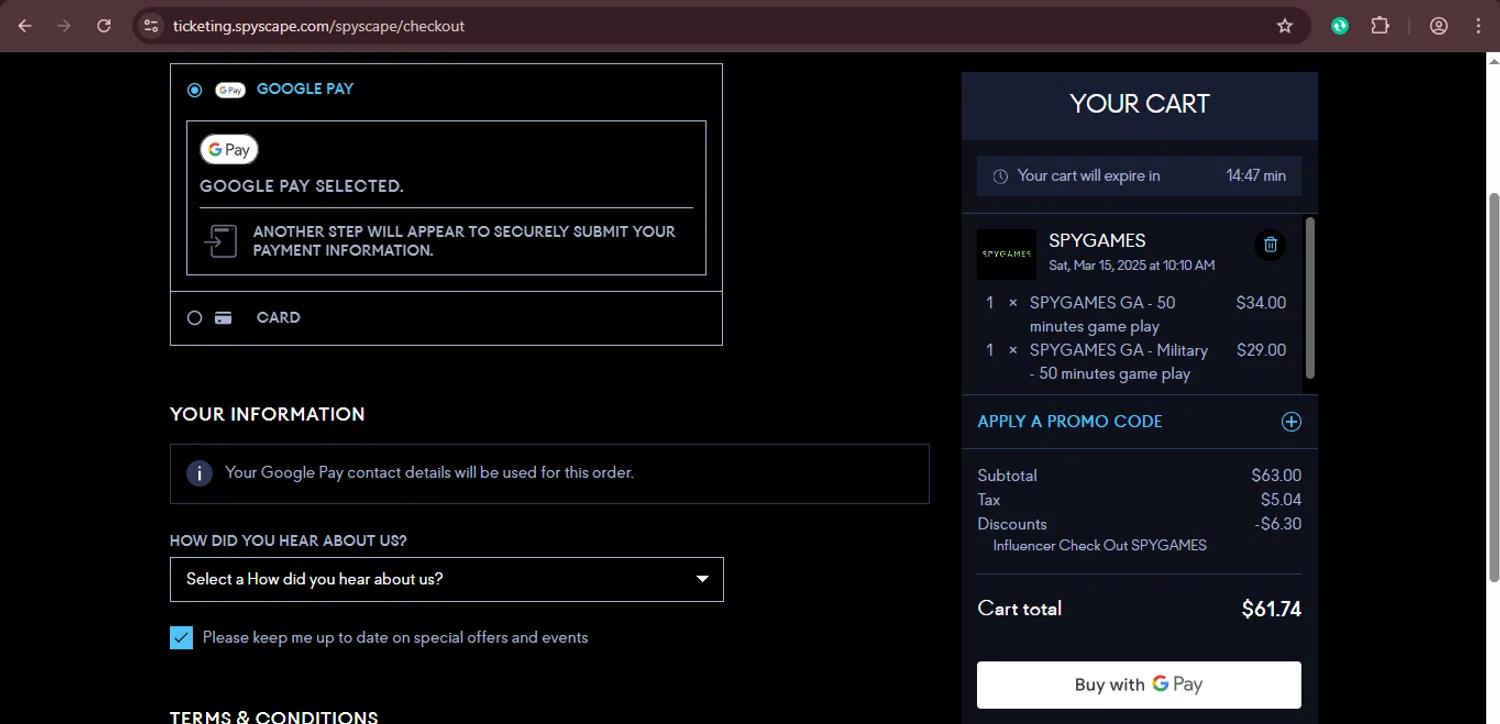This screenshot has width=1500, height=724.
Task: Click SPYGAMES GA - Military item text
Action: pyautogui.click(x=1119, y=362)
